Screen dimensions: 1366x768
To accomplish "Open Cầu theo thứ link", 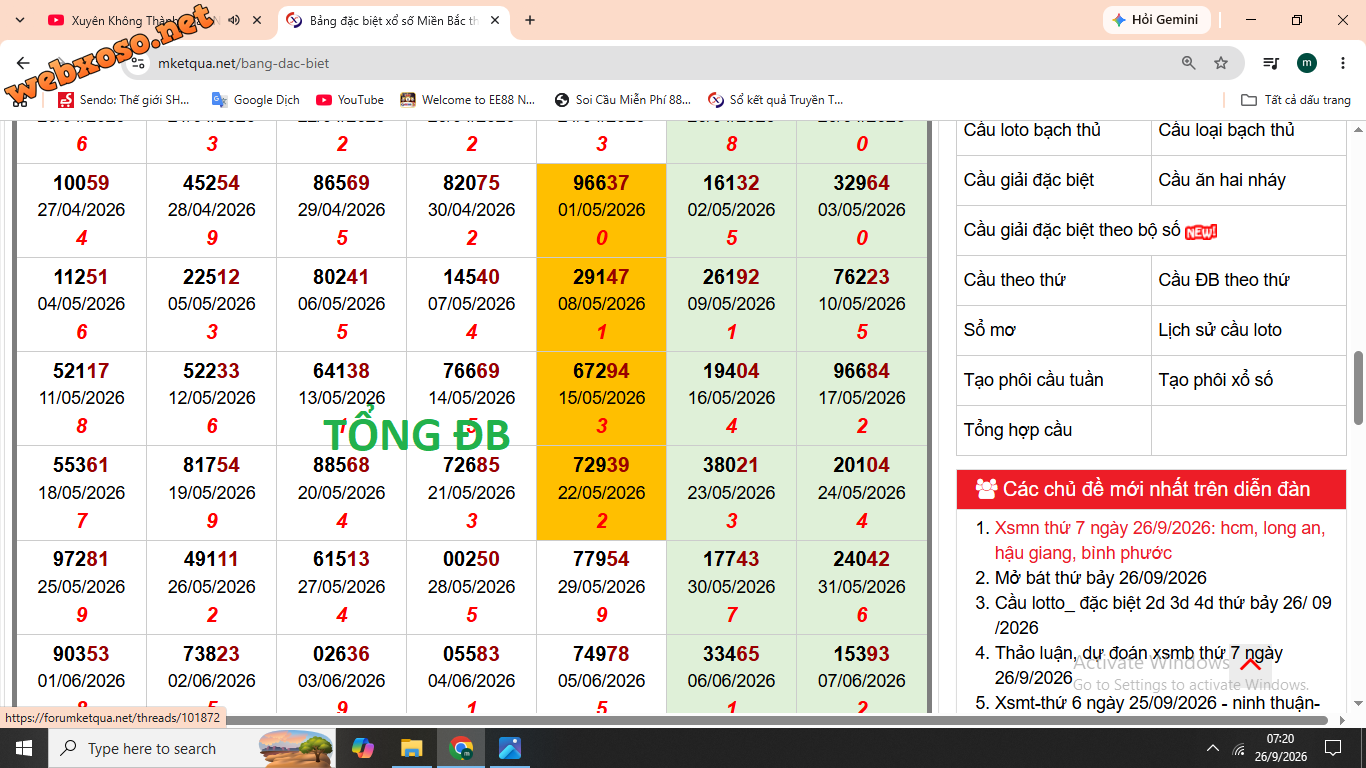I will pyautogui.click(x=1014, y=280).
